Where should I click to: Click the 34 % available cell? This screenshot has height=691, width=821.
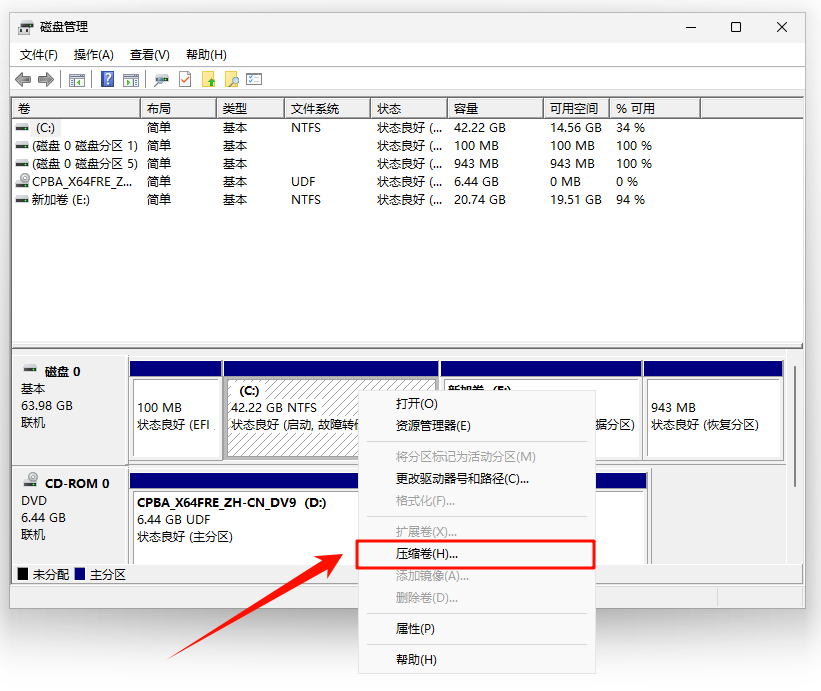coord(630,128)
